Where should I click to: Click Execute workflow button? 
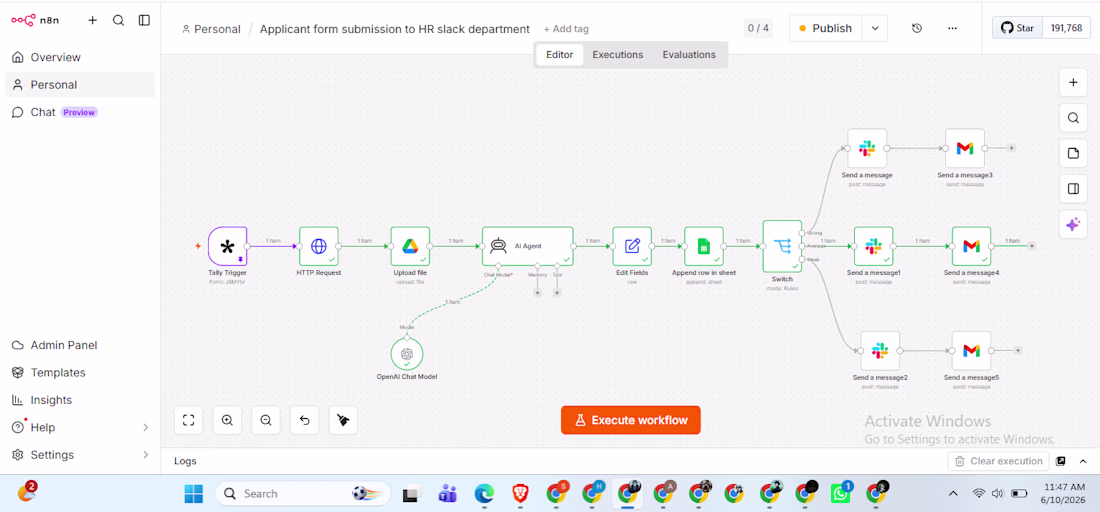coord(631,420)
